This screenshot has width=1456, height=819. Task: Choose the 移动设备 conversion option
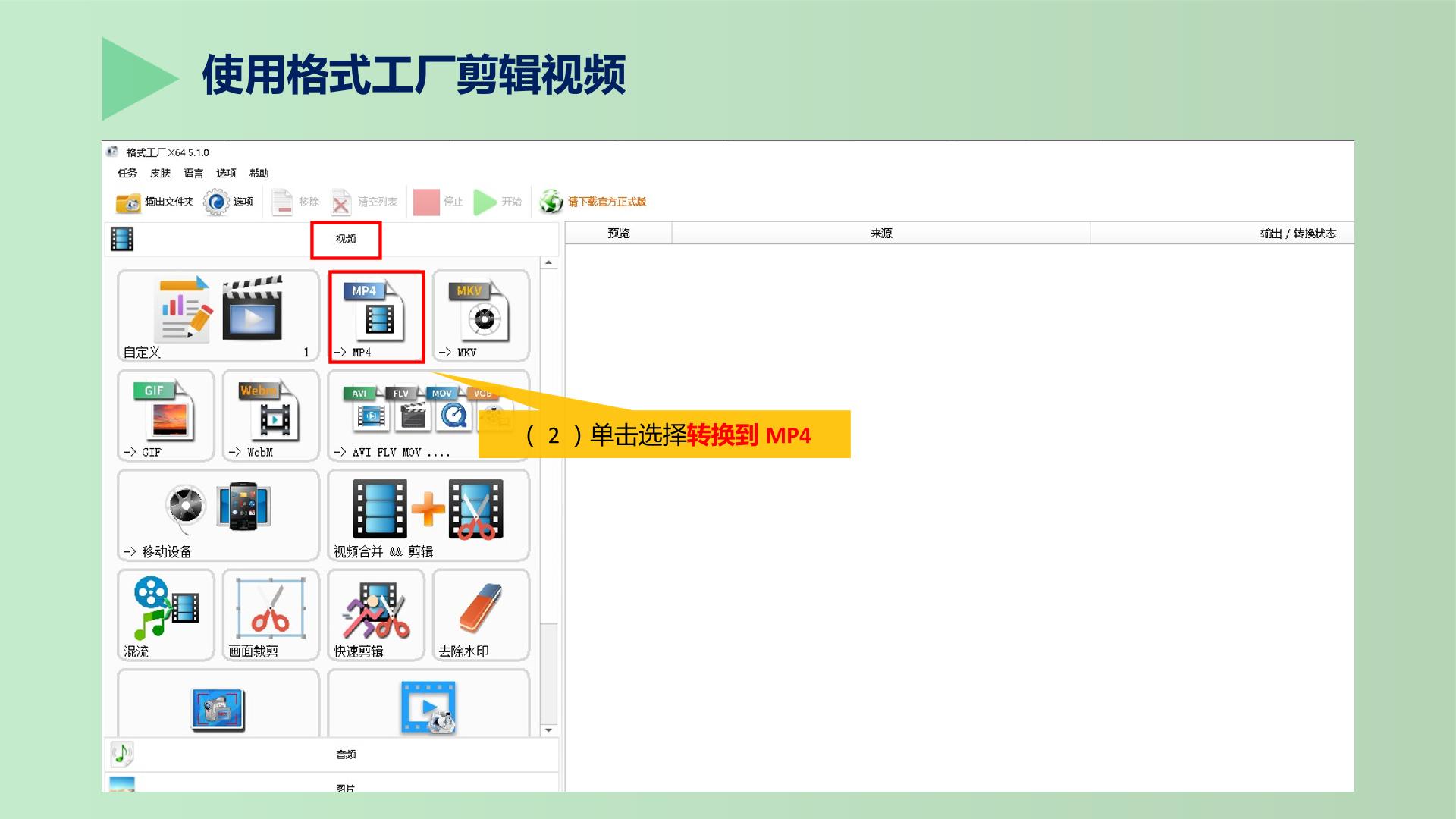click(x=218, y=516)
